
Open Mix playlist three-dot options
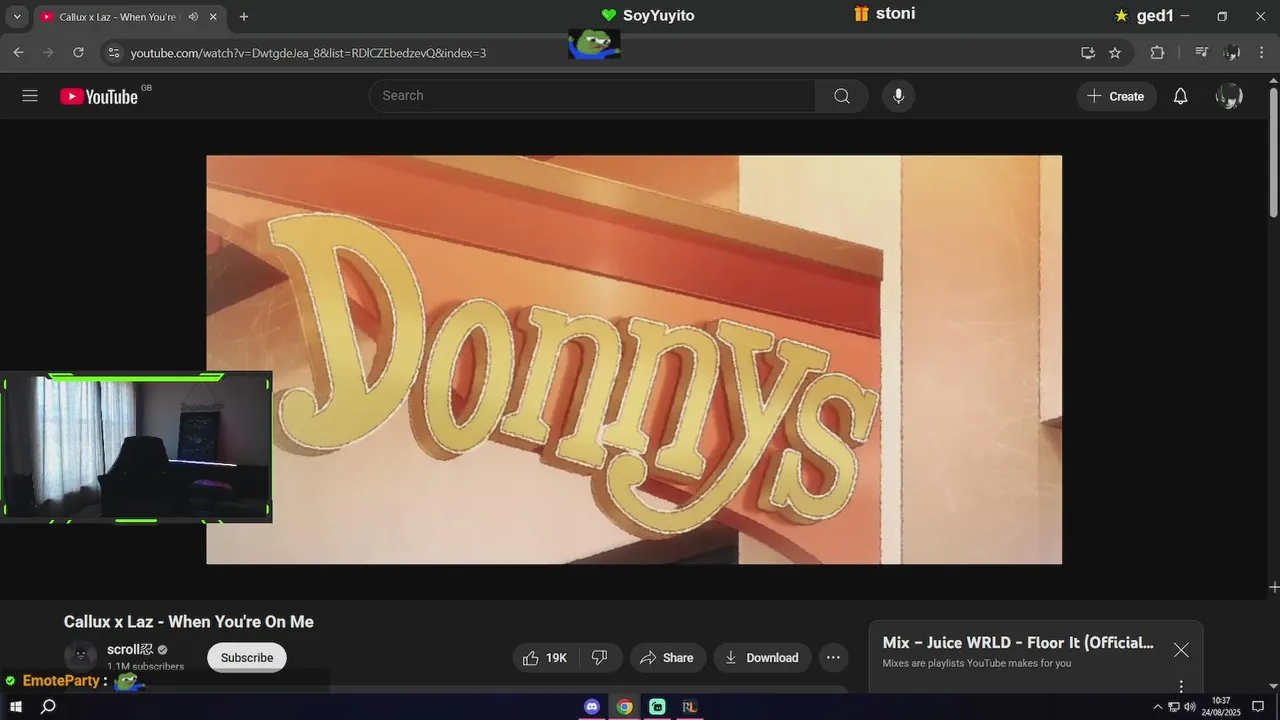1181,686
